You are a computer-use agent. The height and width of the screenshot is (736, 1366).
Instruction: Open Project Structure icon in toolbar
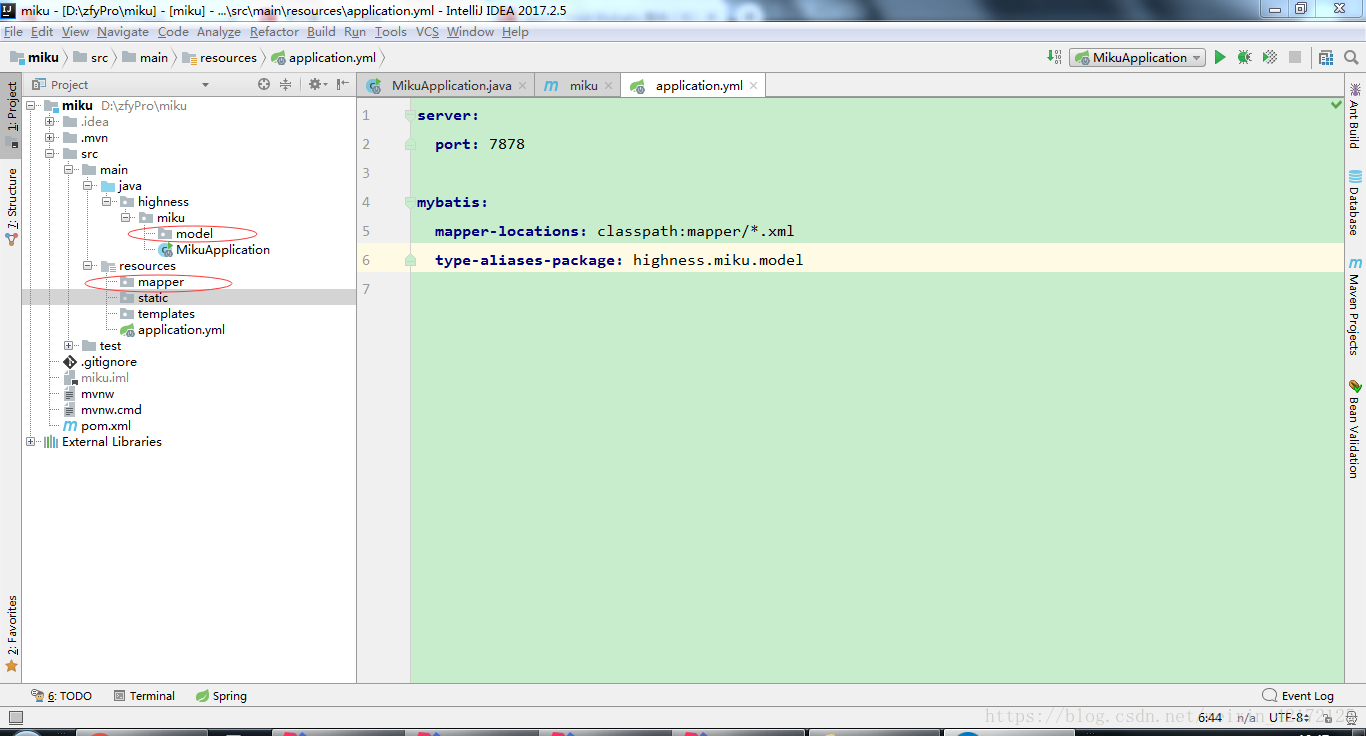pyautogui.click(x=1325, y=57)
